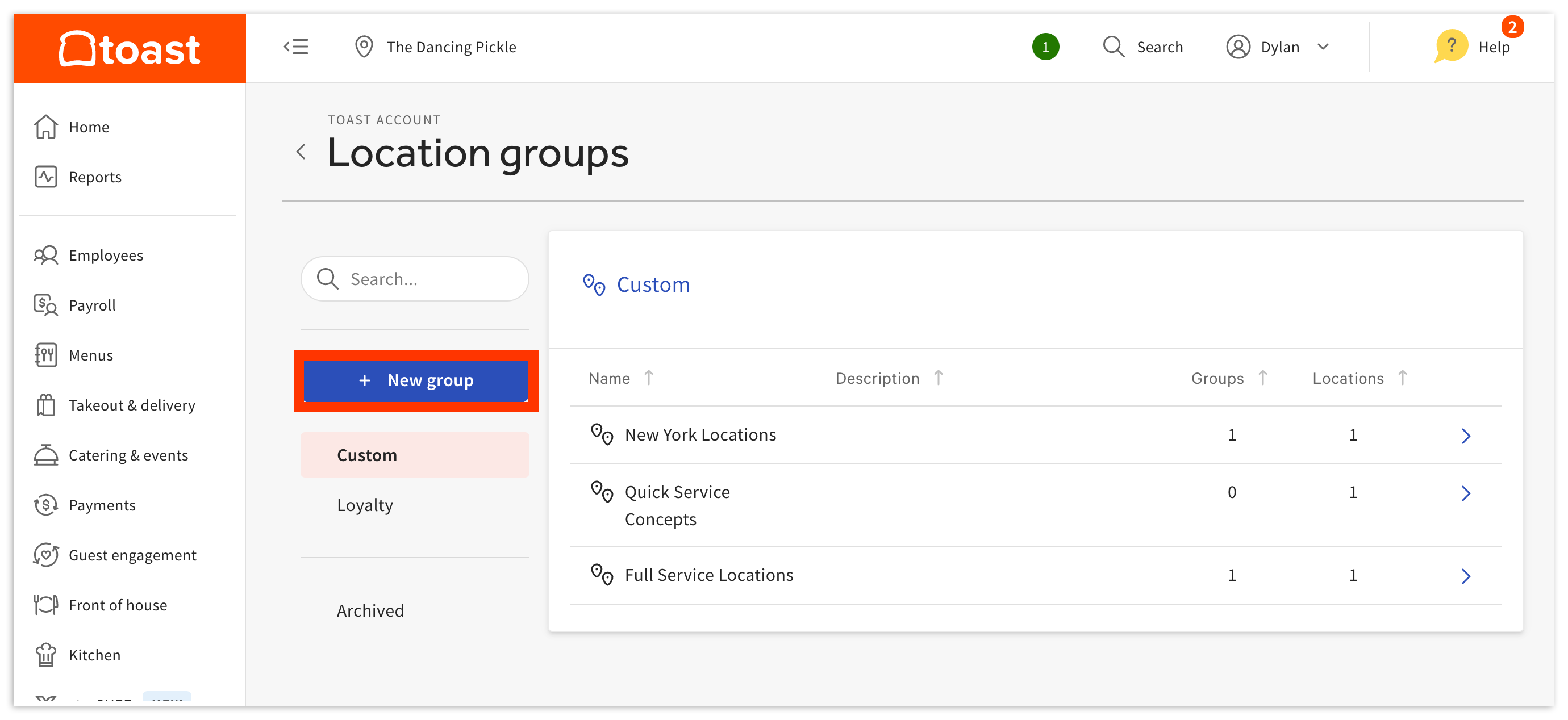Open the Kitchen section
1568x720 pixels.
pyautogui.click(x=94, y=654)
